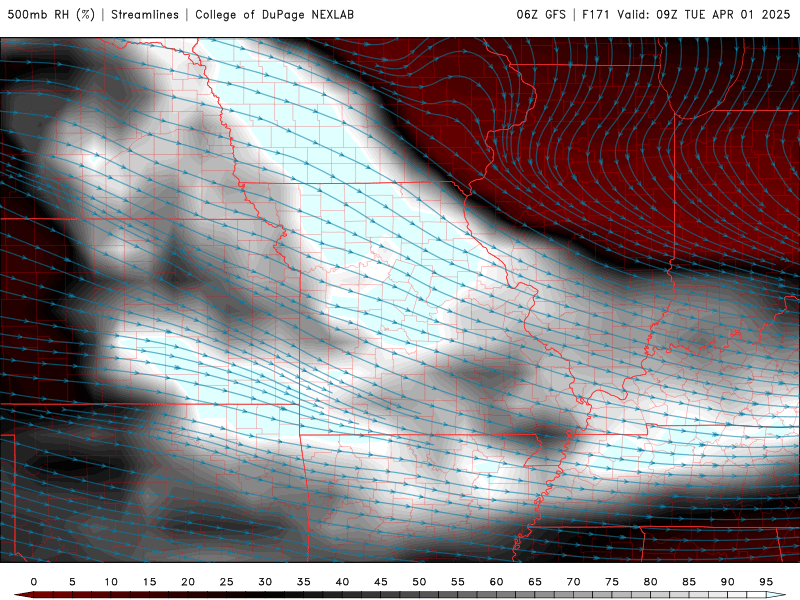Click the "55" value on the color scale
This screenshot has height=600, width=800.
pyautogui.click(x=458, y=582)
